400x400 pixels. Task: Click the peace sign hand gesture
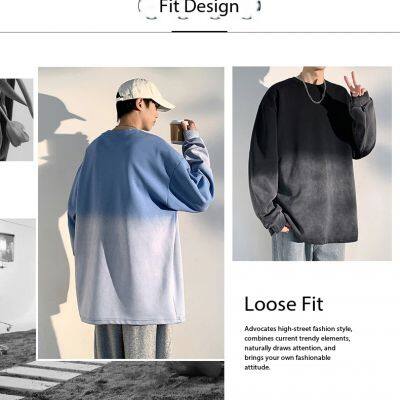(x=352, y=84)
